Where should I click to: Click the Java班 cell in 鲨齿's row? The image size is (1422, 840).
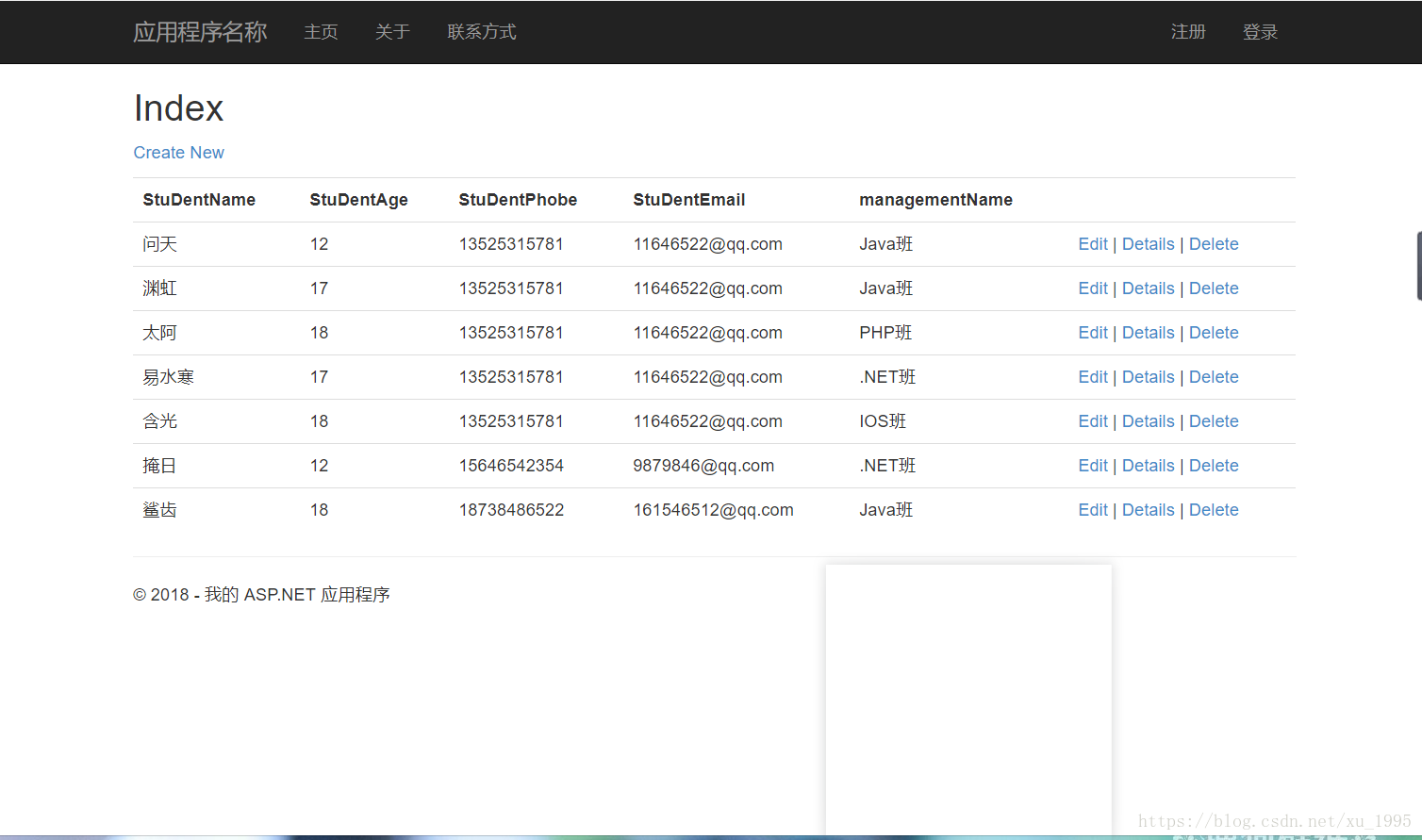(x=886, y=510)
